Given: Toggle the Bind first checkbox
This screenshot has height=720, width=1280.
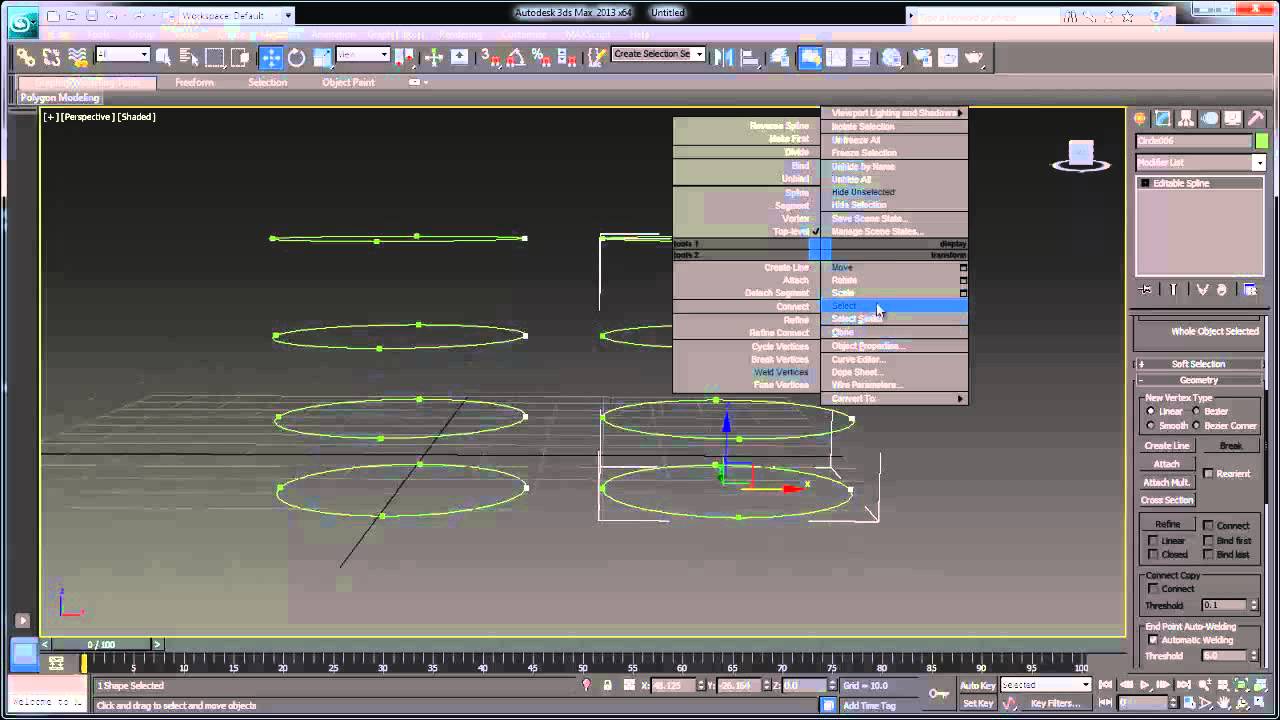Looking at the screenshot, I should (1209, 540).
